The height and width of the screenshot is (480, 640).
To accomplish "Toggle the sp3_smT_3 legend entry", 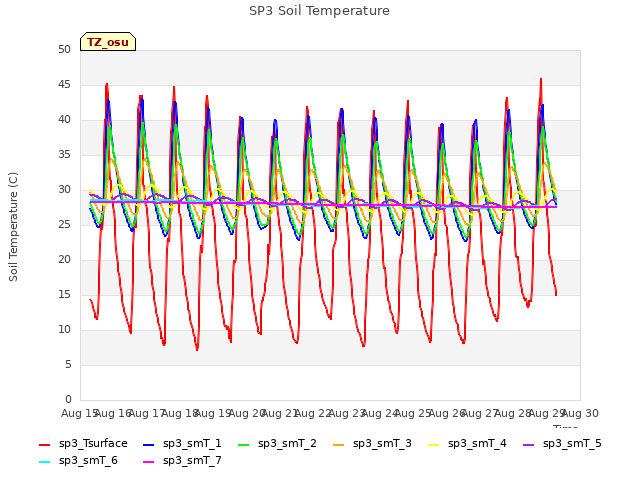I will click(x=372, y=444).
